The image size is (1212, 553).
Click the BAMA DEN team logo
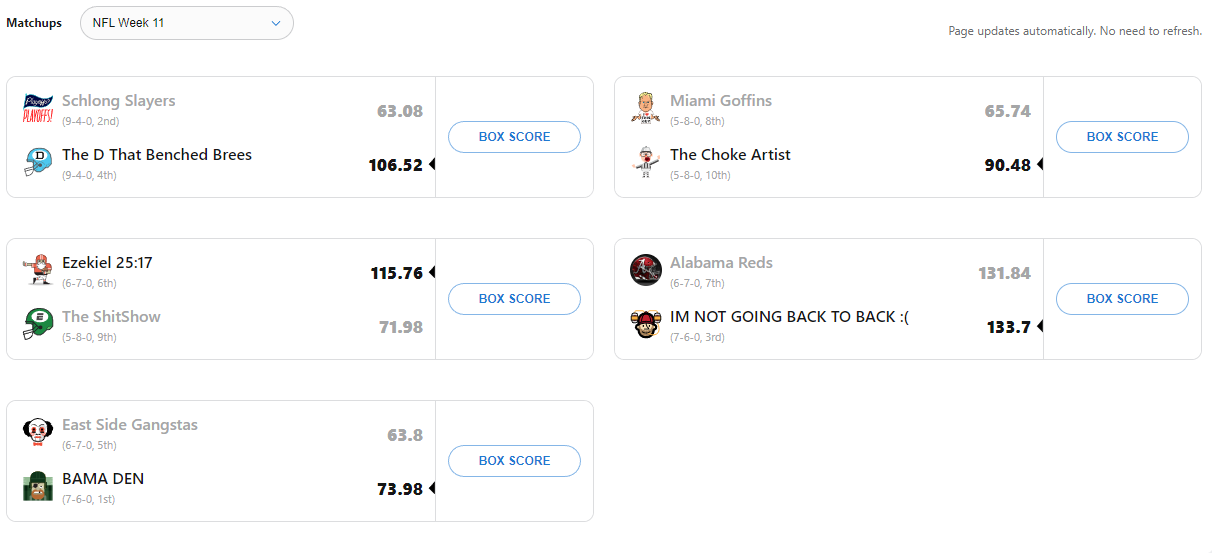tap(37, 486)
